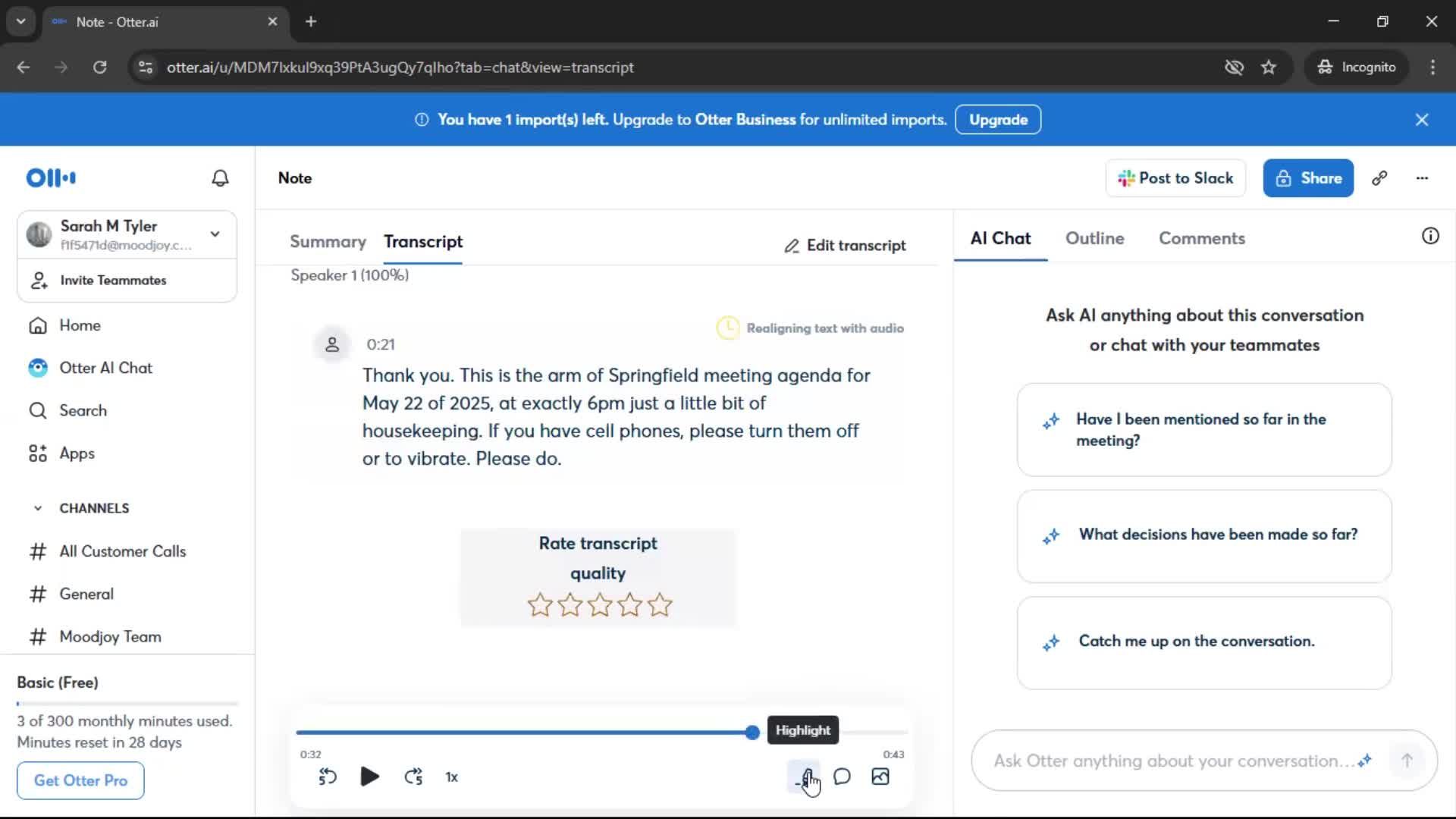Choose 'What decisions have been made' suggestion
Viewport: 1456px width, 819px height.
(1204, 536)
